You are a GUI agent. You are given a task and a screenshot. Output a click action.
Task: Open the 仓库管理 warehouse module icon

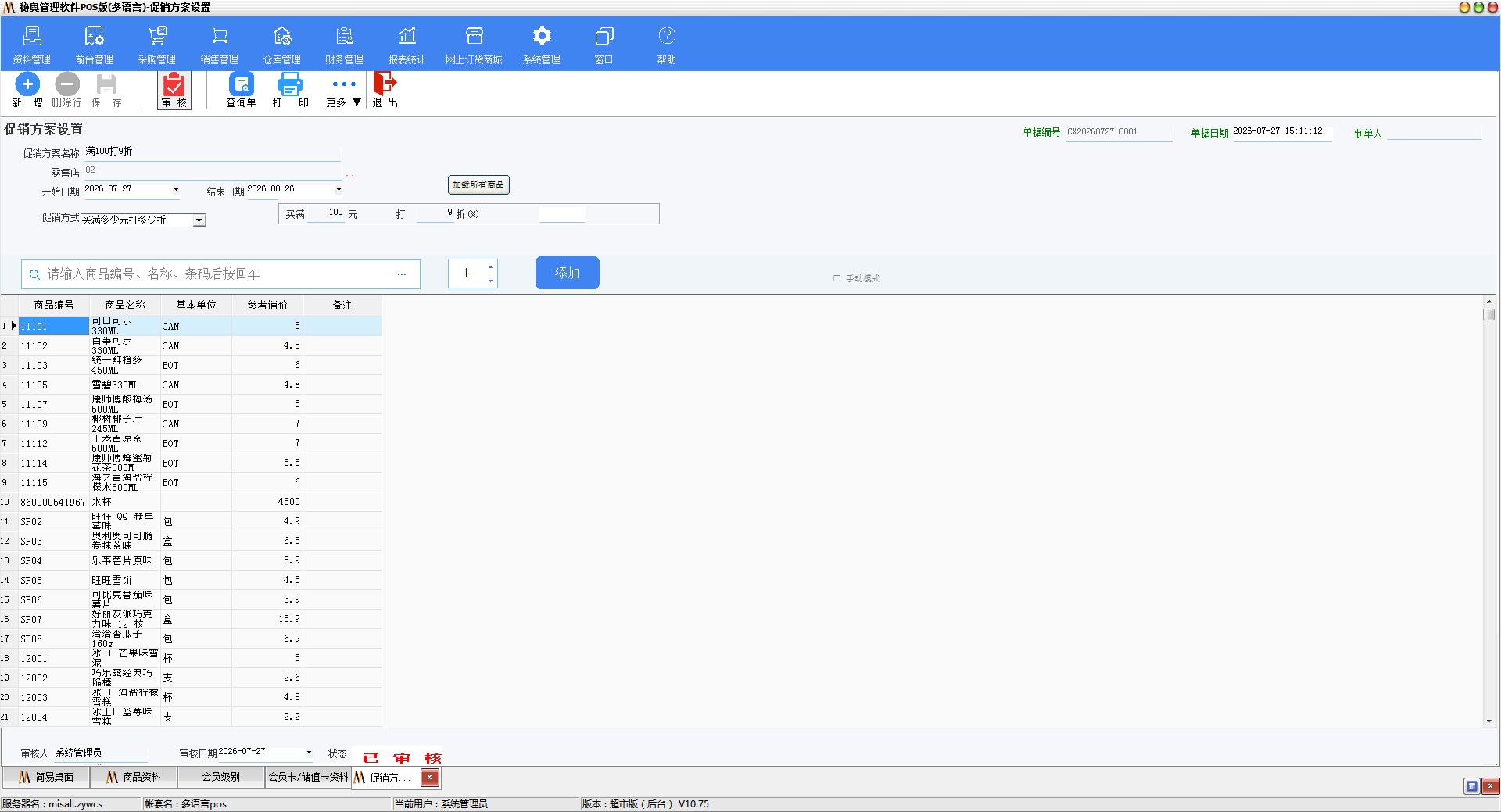pyautogui.click(x=282, y=36)
